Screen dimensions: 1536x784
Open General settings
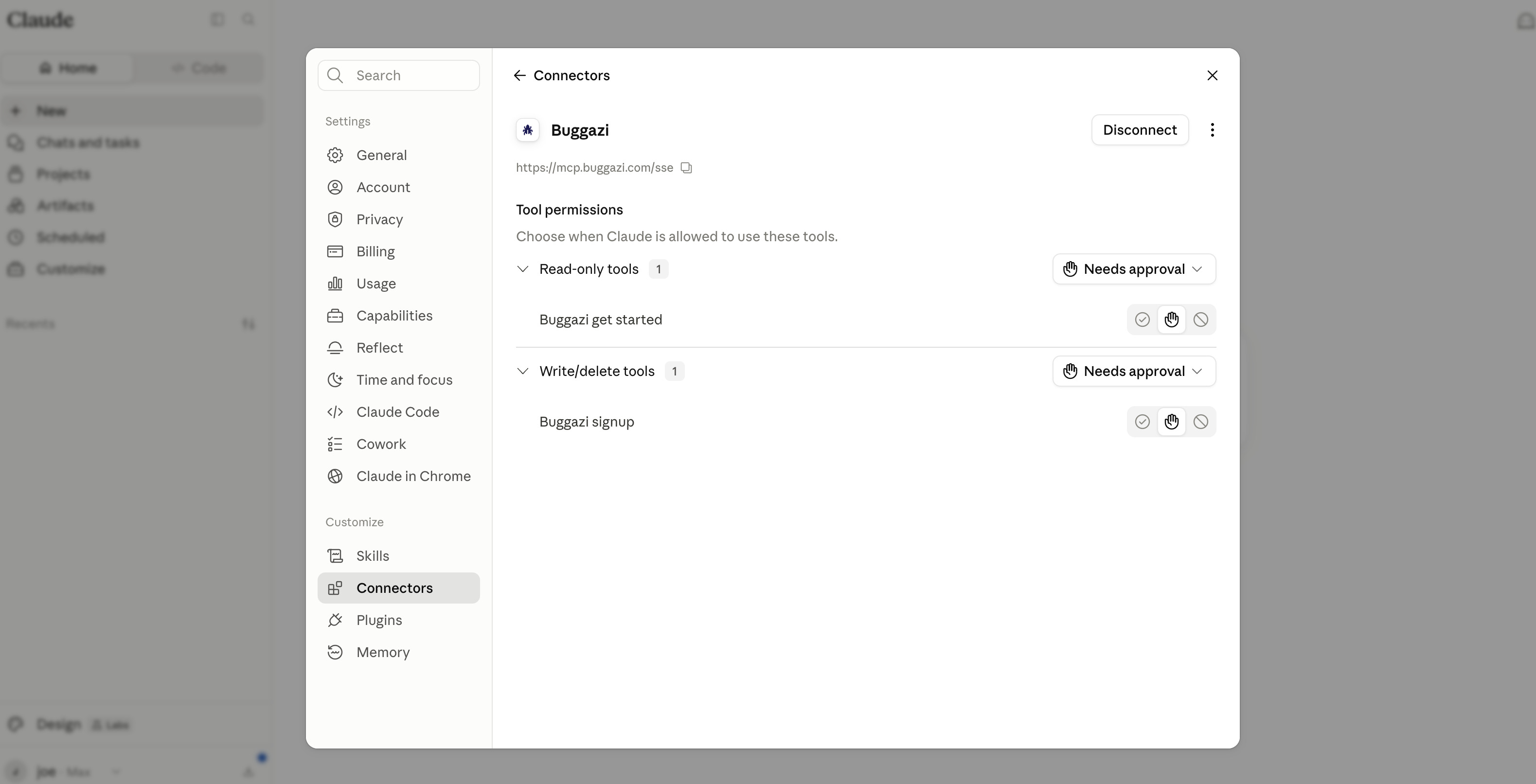coord(398,155)
